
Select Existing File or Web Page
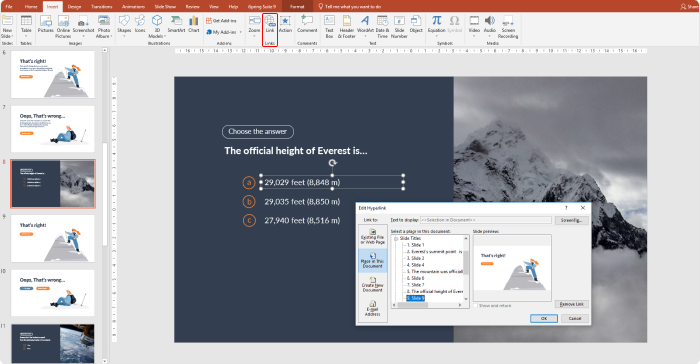373,237
